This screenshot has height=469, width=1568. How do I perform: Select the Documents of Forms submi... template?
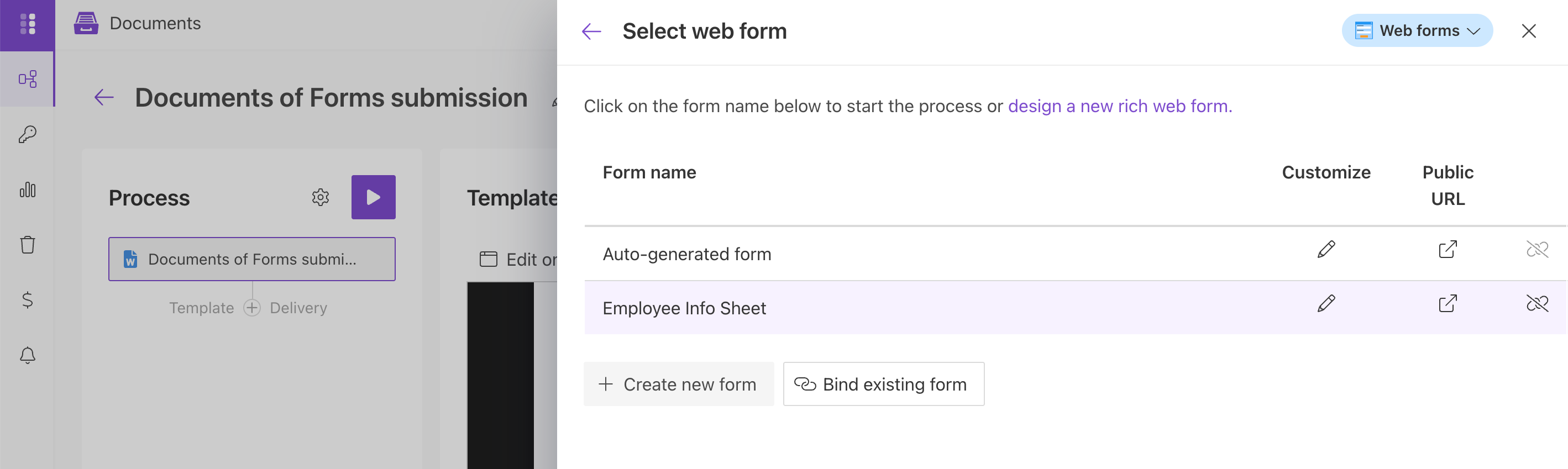click(x=252, y=259)
